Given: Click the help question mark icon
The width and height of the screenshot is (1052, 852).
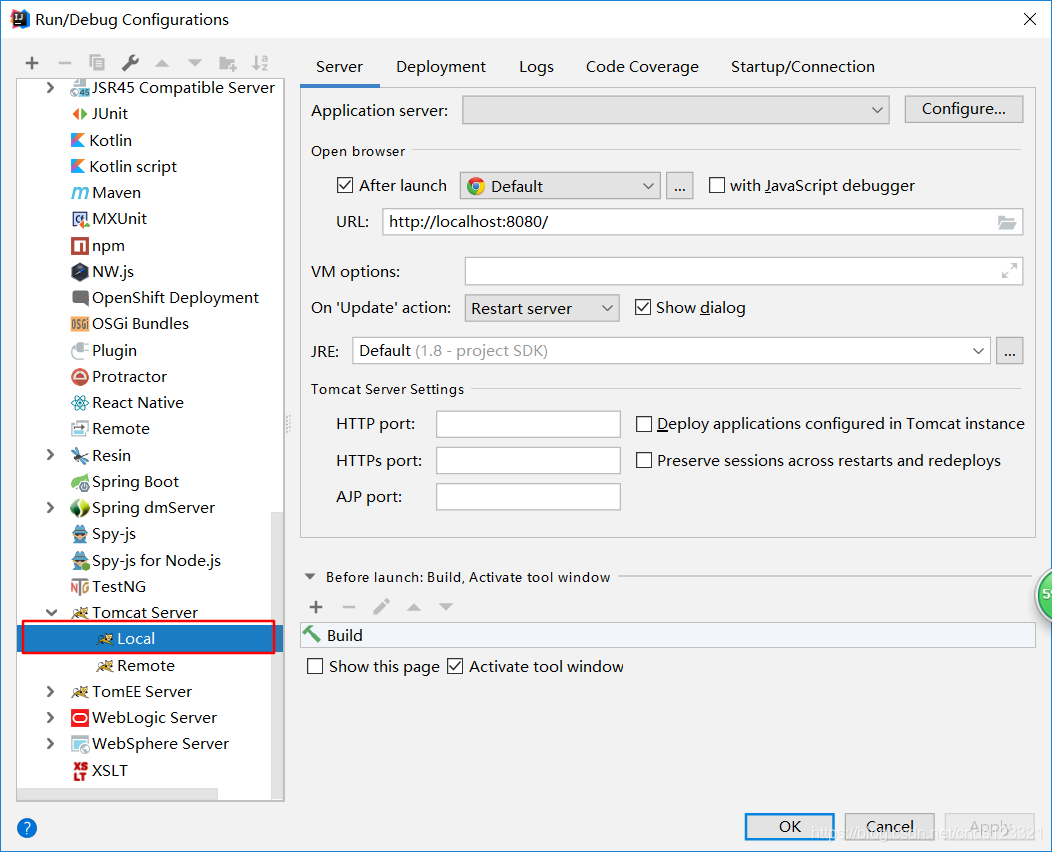Looking at the screenshot, I should click(x=27, y=828).
